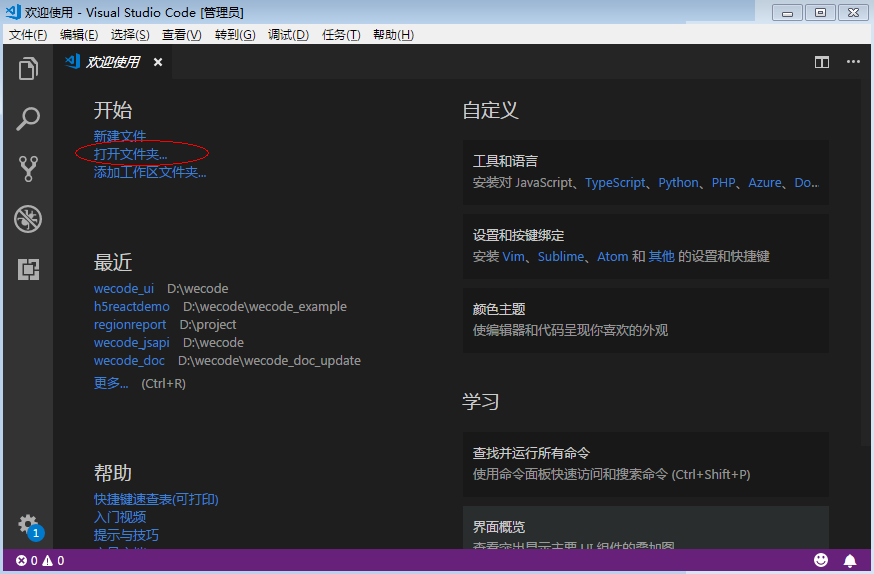This screenshot has width=874, height=574.
Task: Click the split editor icon
Action: [822, 62]
